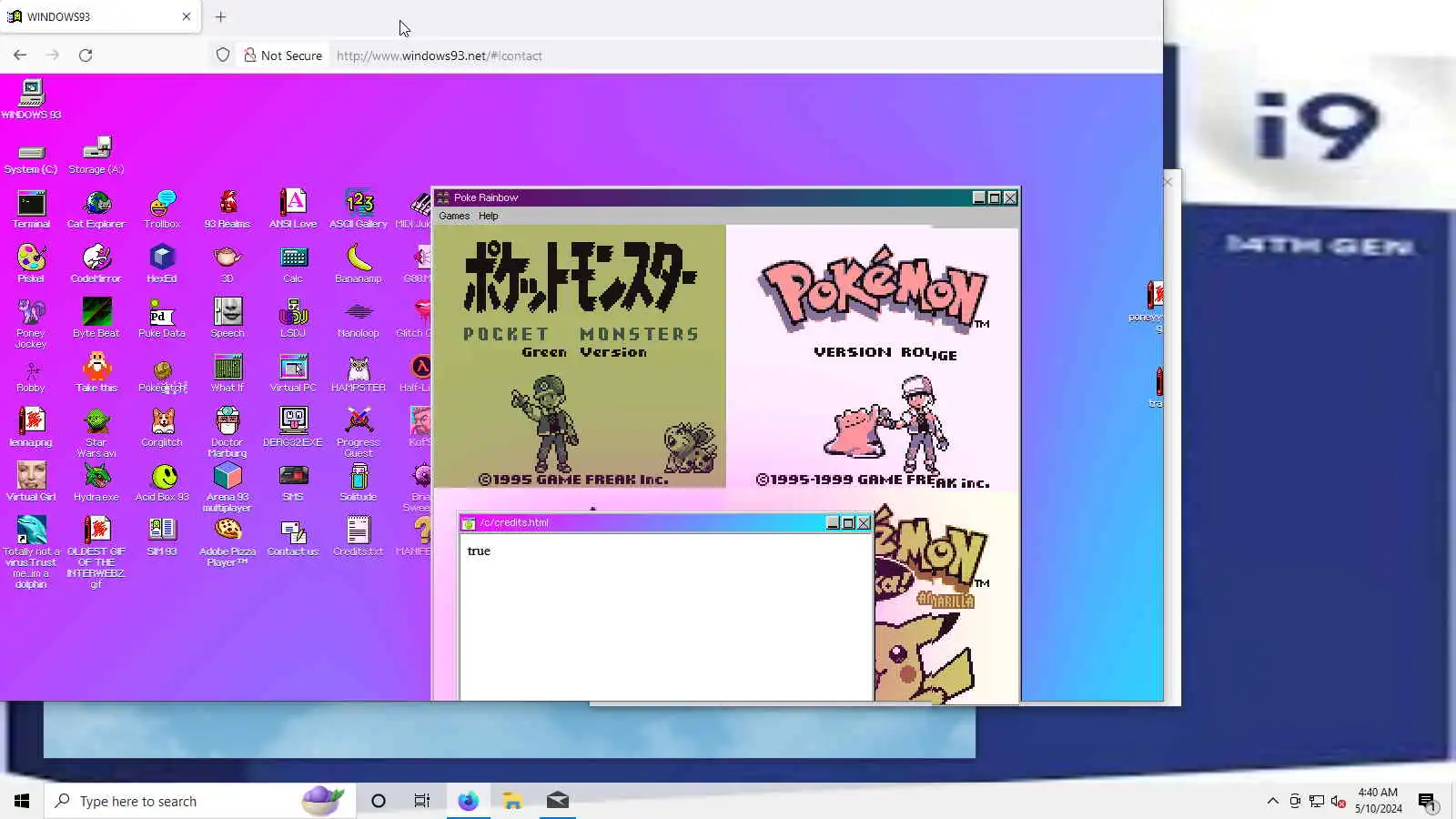Click the Take this icon
This screenshot has width=1456, height=819.
96,373
